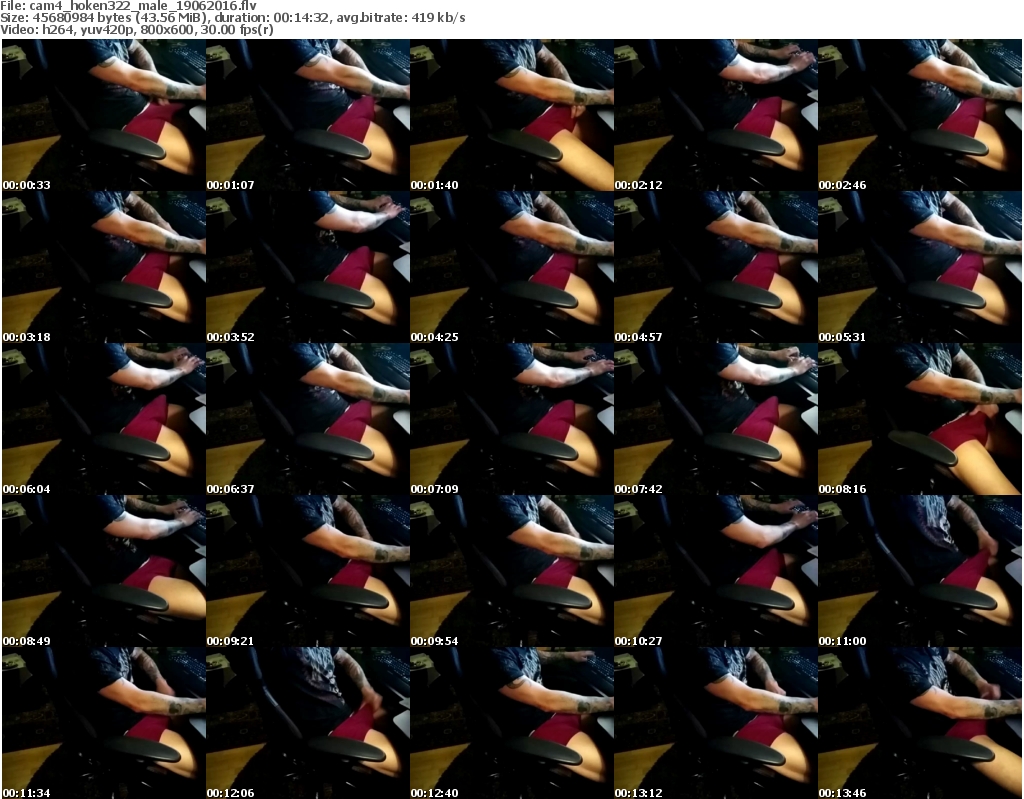Open the thumbnail marked 00:13:12

coord(716,723)
